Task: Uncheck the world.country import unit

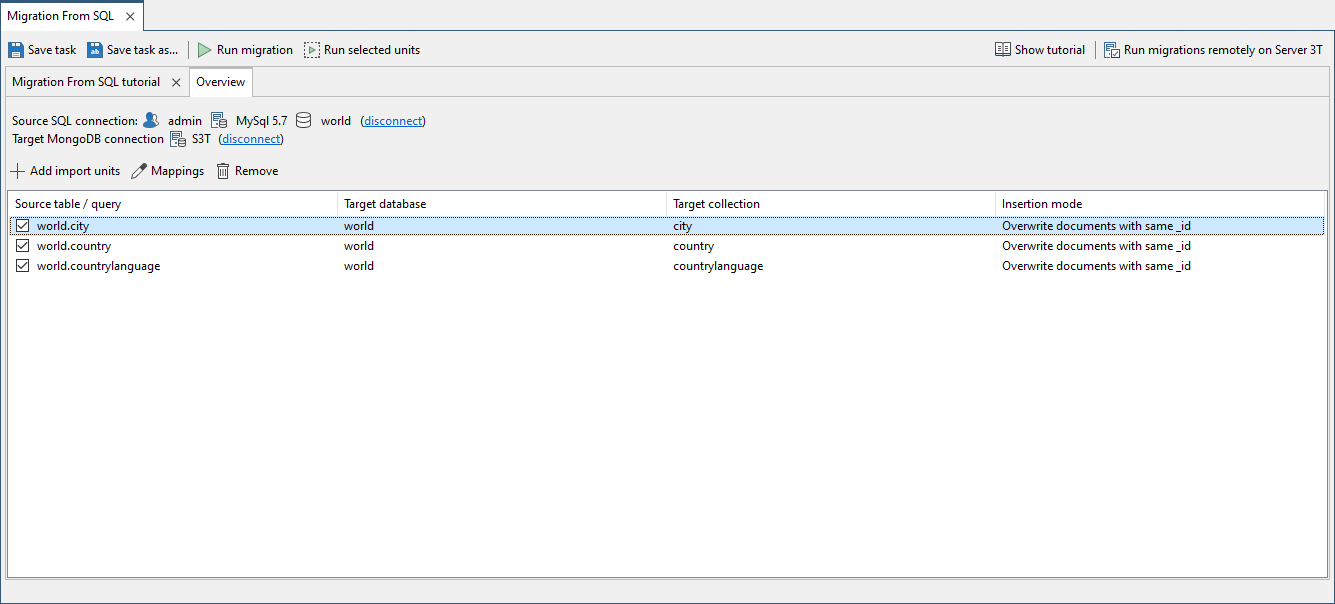Action: [x=23, y=246]
